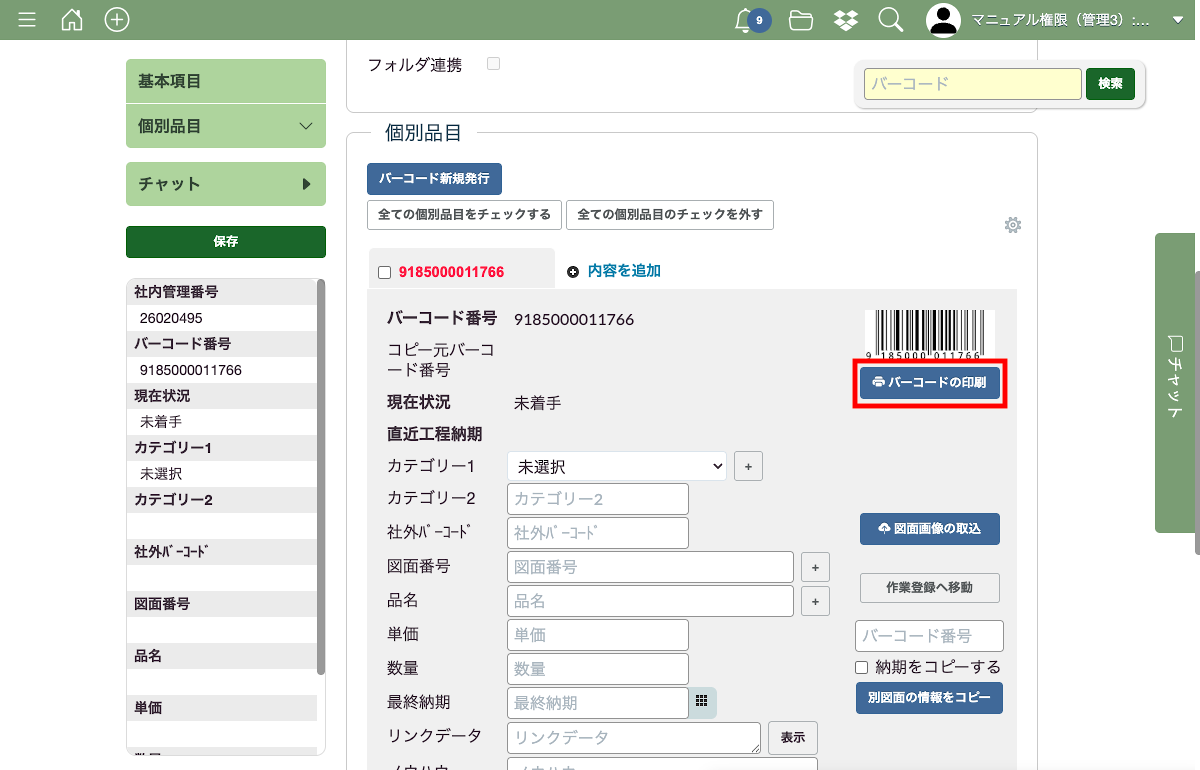Check the box next to 9185000011766
The height and width of the screenshot is (770, 1200).
(x=385, y=272)
